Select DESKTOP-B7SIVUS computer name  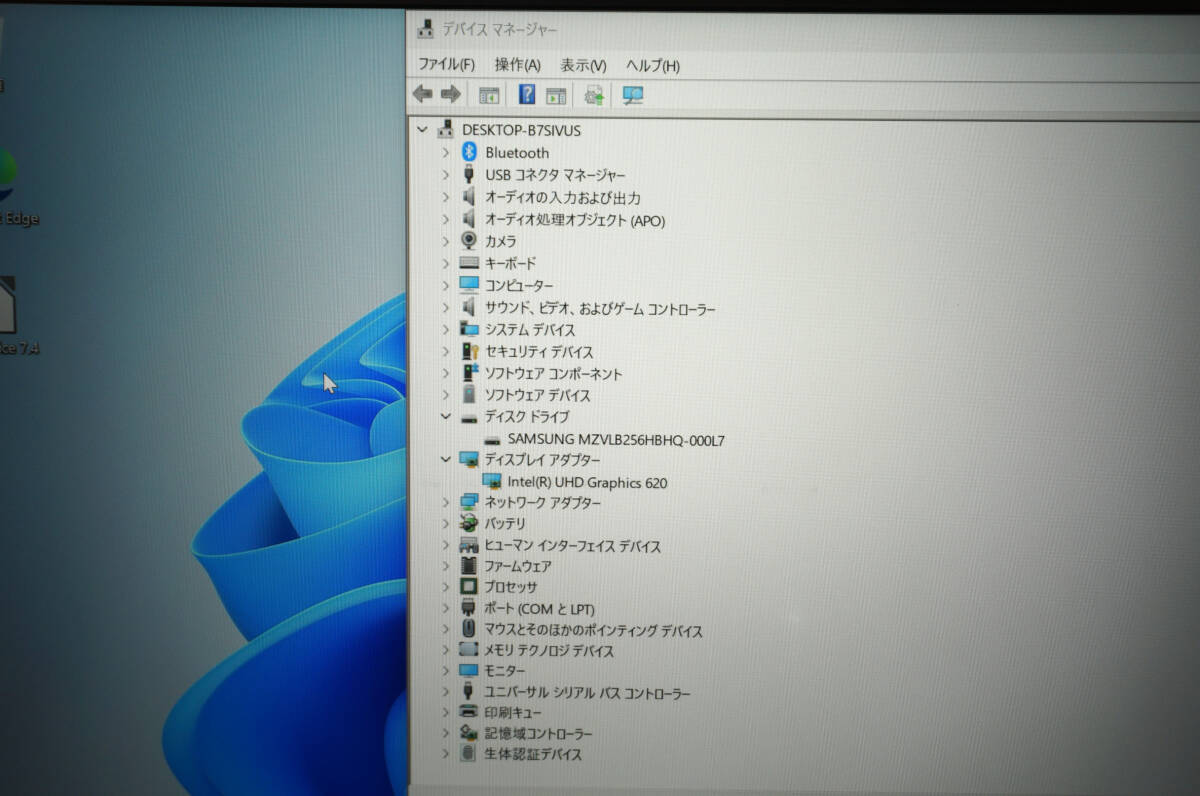521,130
